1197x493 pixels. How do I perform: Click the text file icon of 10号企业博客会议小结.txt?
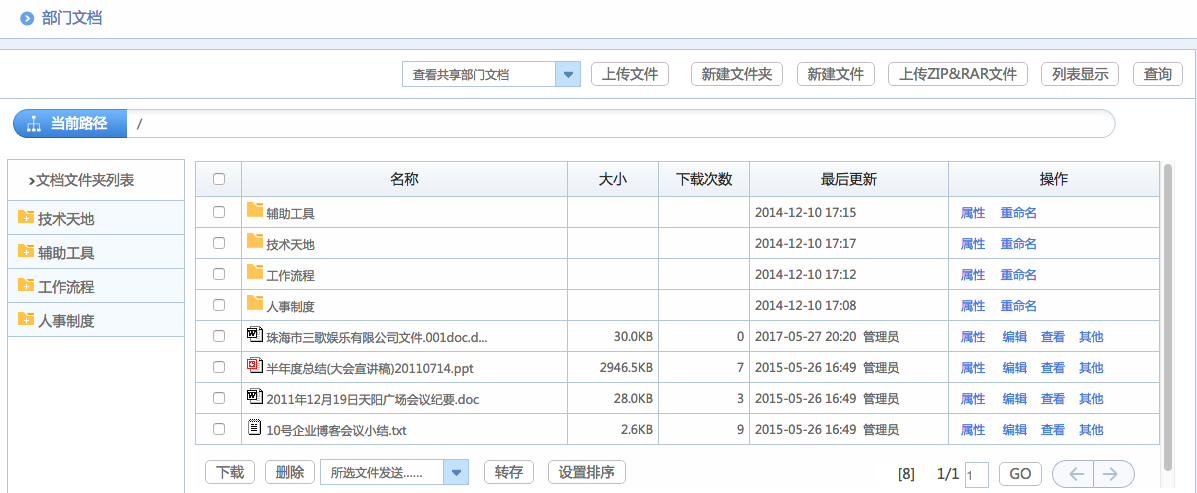(x=254, y=428)
